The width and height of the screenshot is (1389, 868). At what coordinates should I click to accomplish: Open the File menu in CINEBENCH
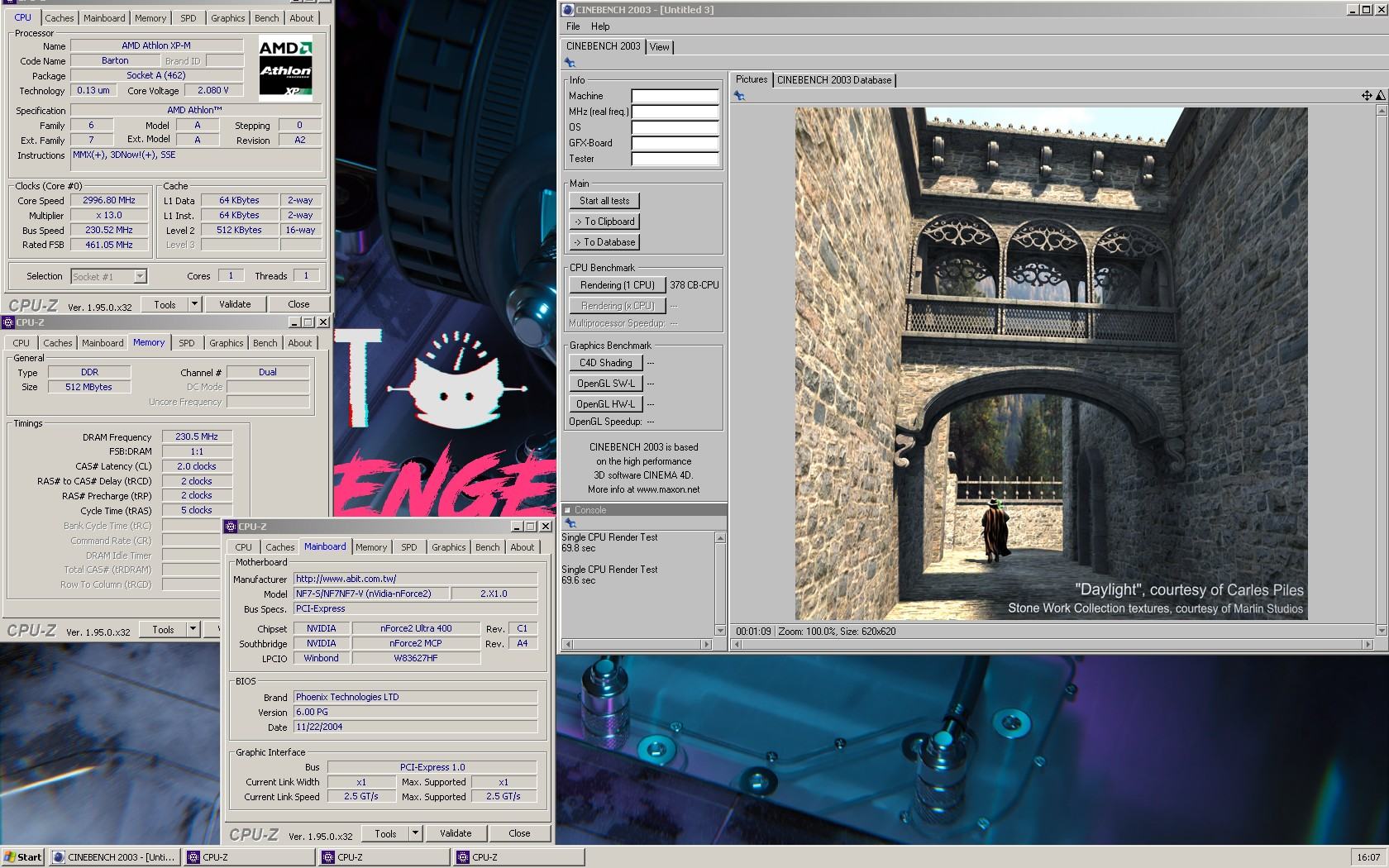pos(573,26)
